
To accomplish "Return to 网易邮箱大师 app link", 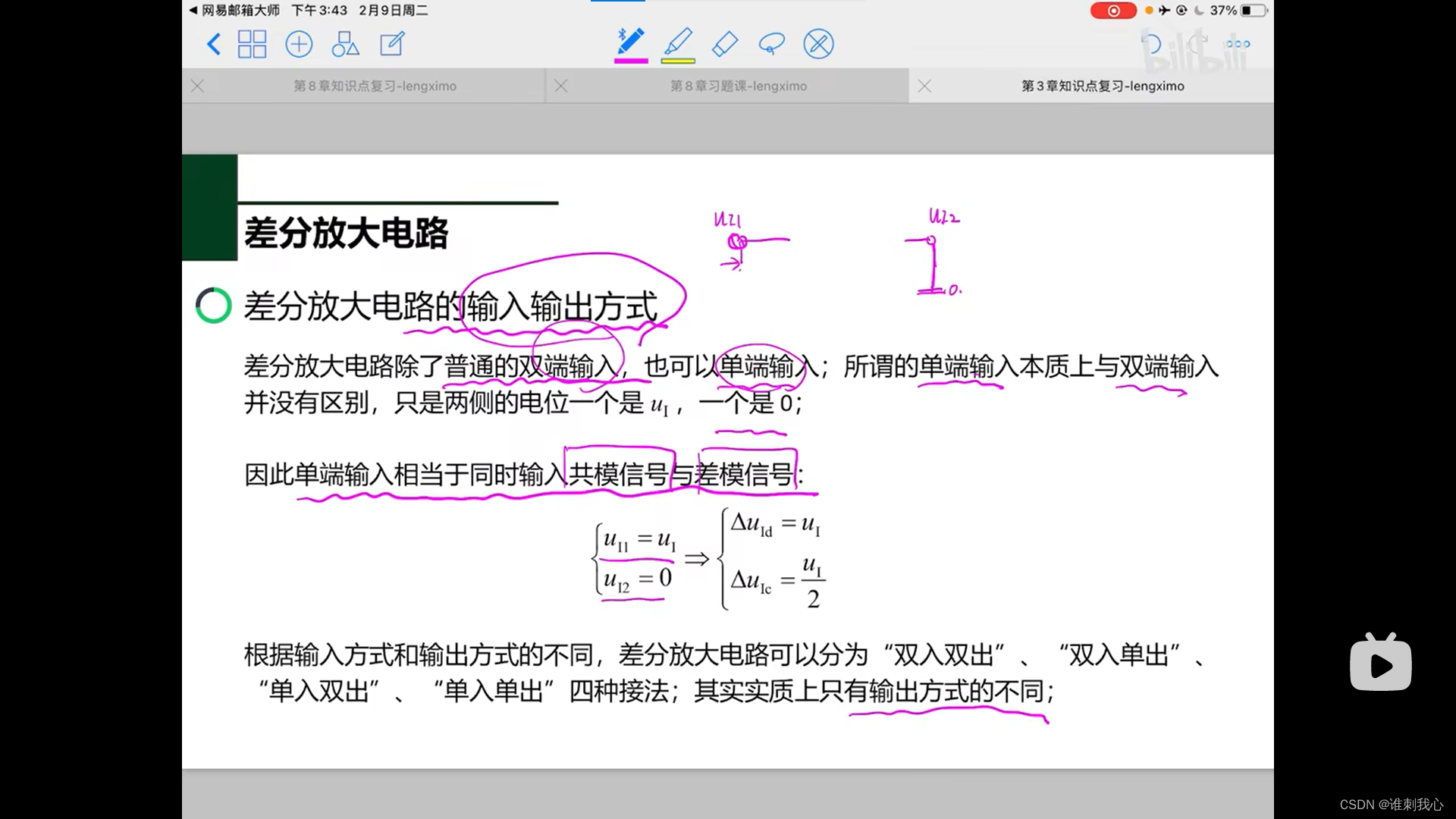I will click(x=234, y=11).
